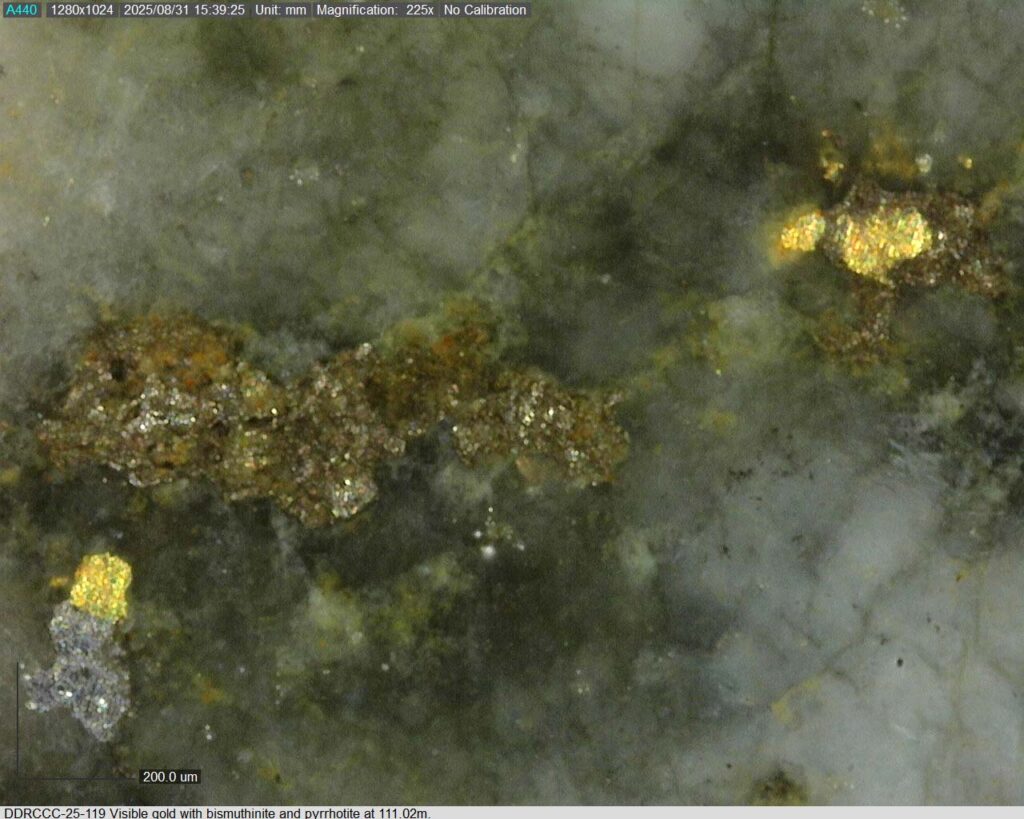This screenshot has width=1024, height=819.
Task: Select the gold grain above grey bismuthinite
Action: [101, 584]
